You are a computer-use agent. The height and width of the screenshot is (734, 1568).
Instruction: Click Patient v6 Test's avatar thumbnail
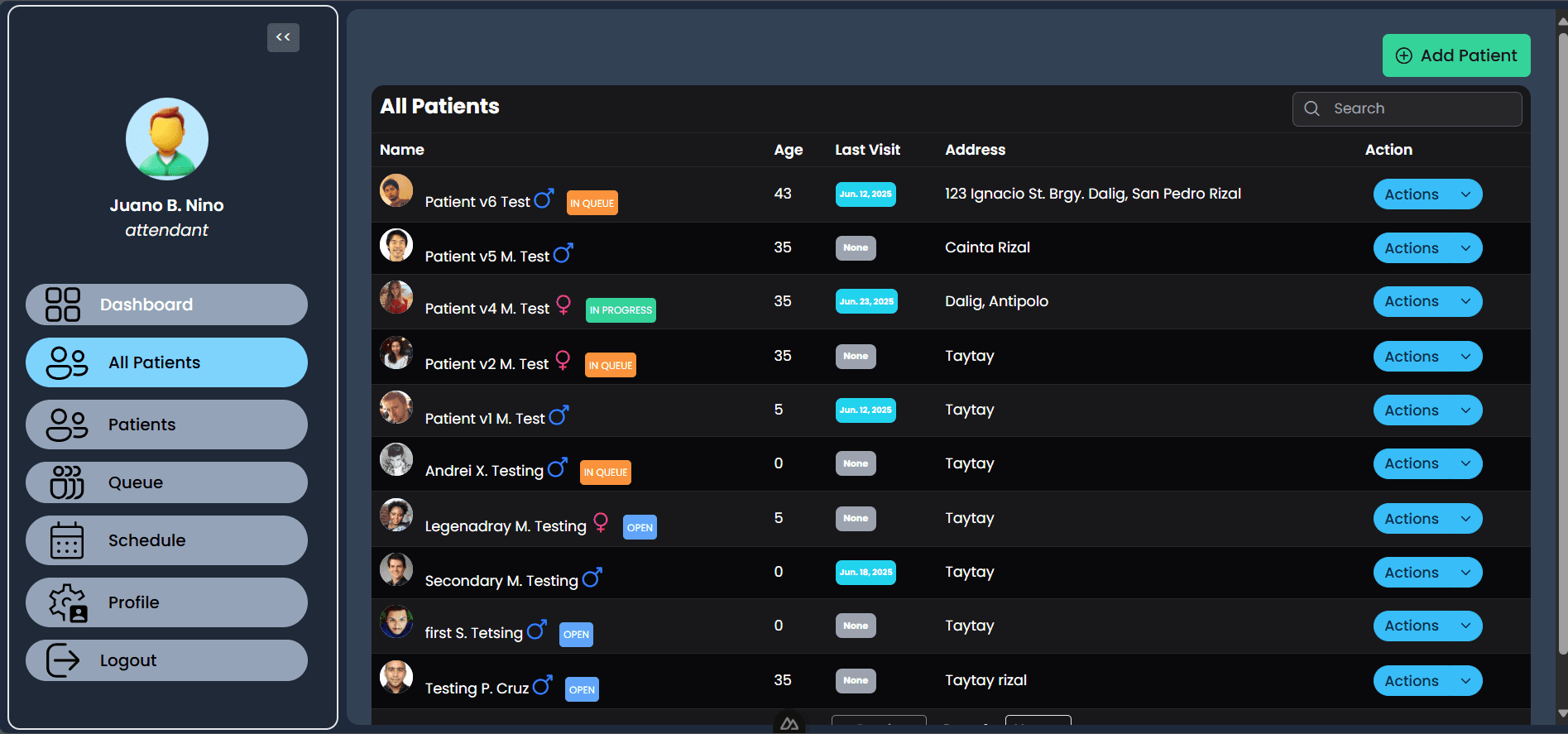pyautogui.click(x=396, y=190)
